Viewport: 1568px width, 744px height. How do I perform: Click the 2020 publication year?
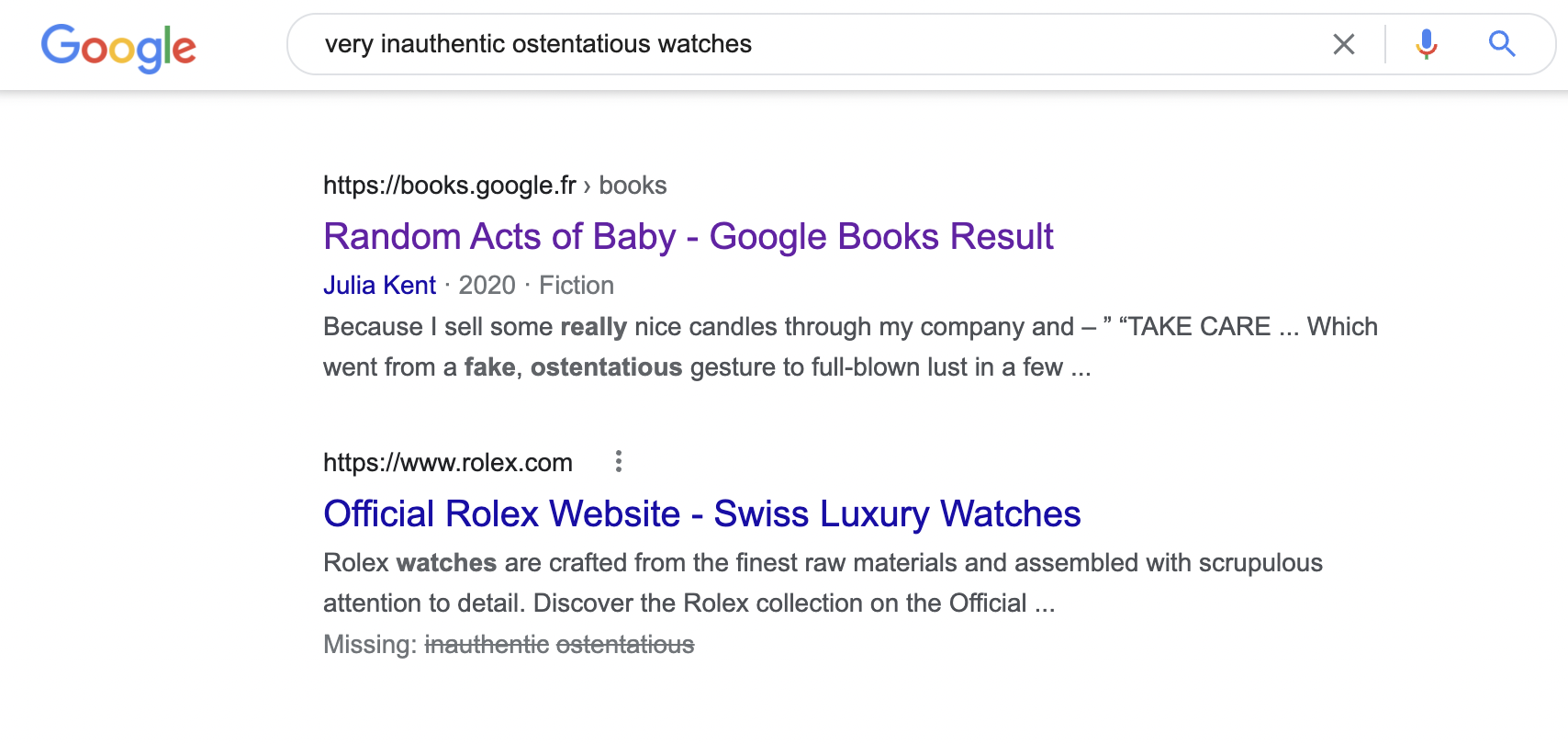tap(487, 286)
